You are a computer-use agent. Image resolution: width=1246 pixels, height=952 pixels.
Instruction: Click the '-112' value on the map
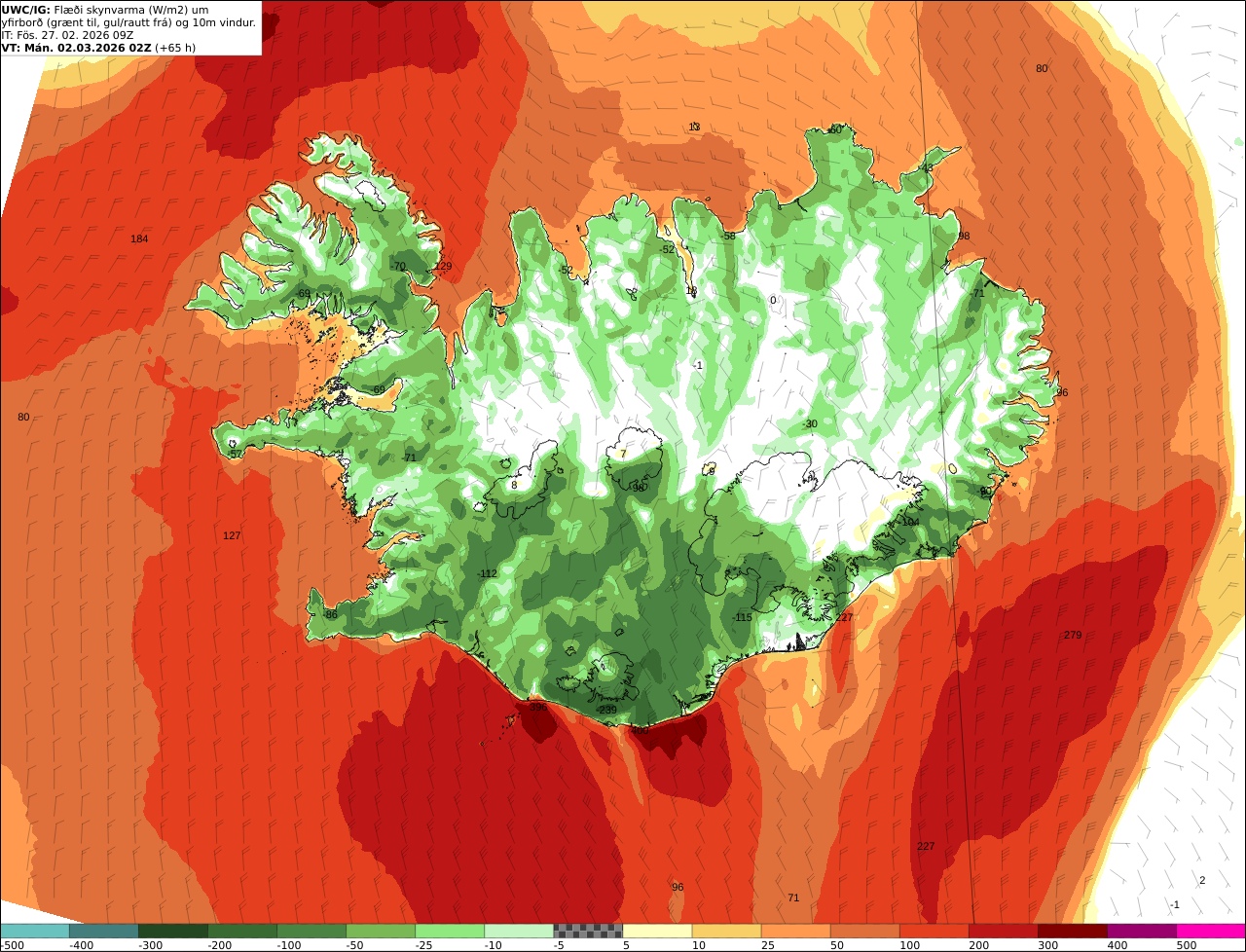488,574
